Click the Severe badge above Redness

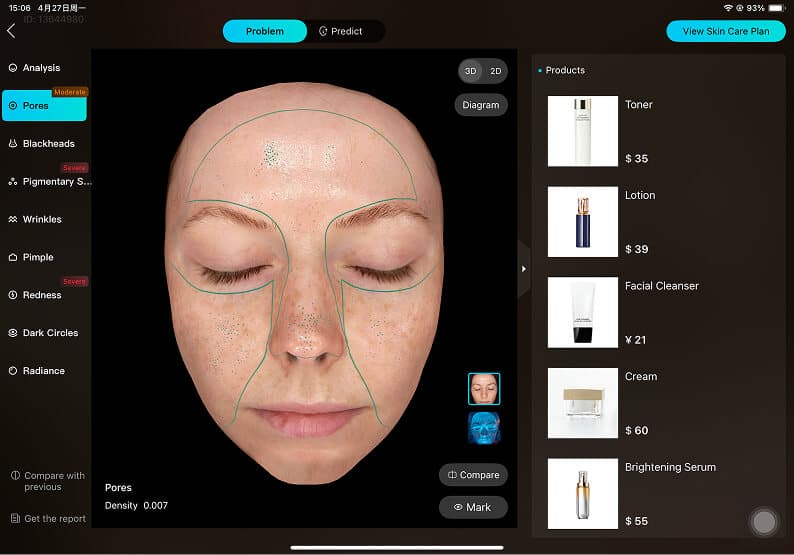(x=74, y=282)
